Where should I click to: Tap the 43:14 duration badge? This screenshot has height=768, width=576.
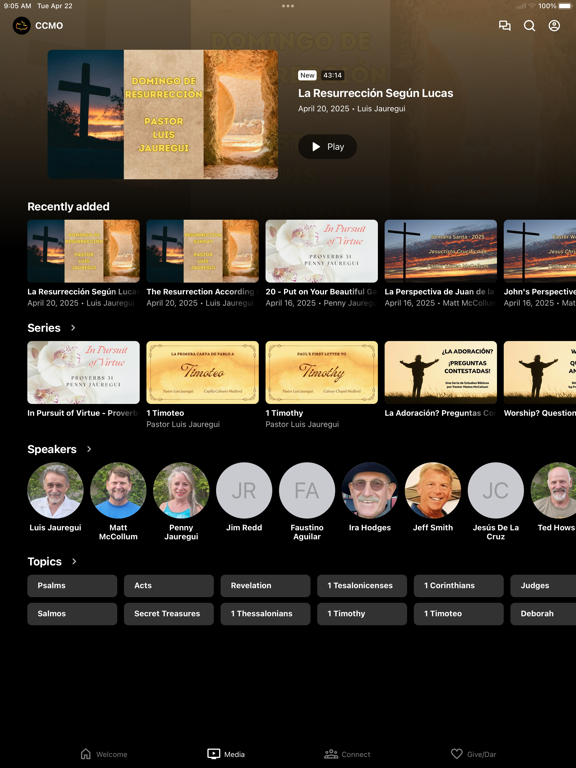coord(333,75)
